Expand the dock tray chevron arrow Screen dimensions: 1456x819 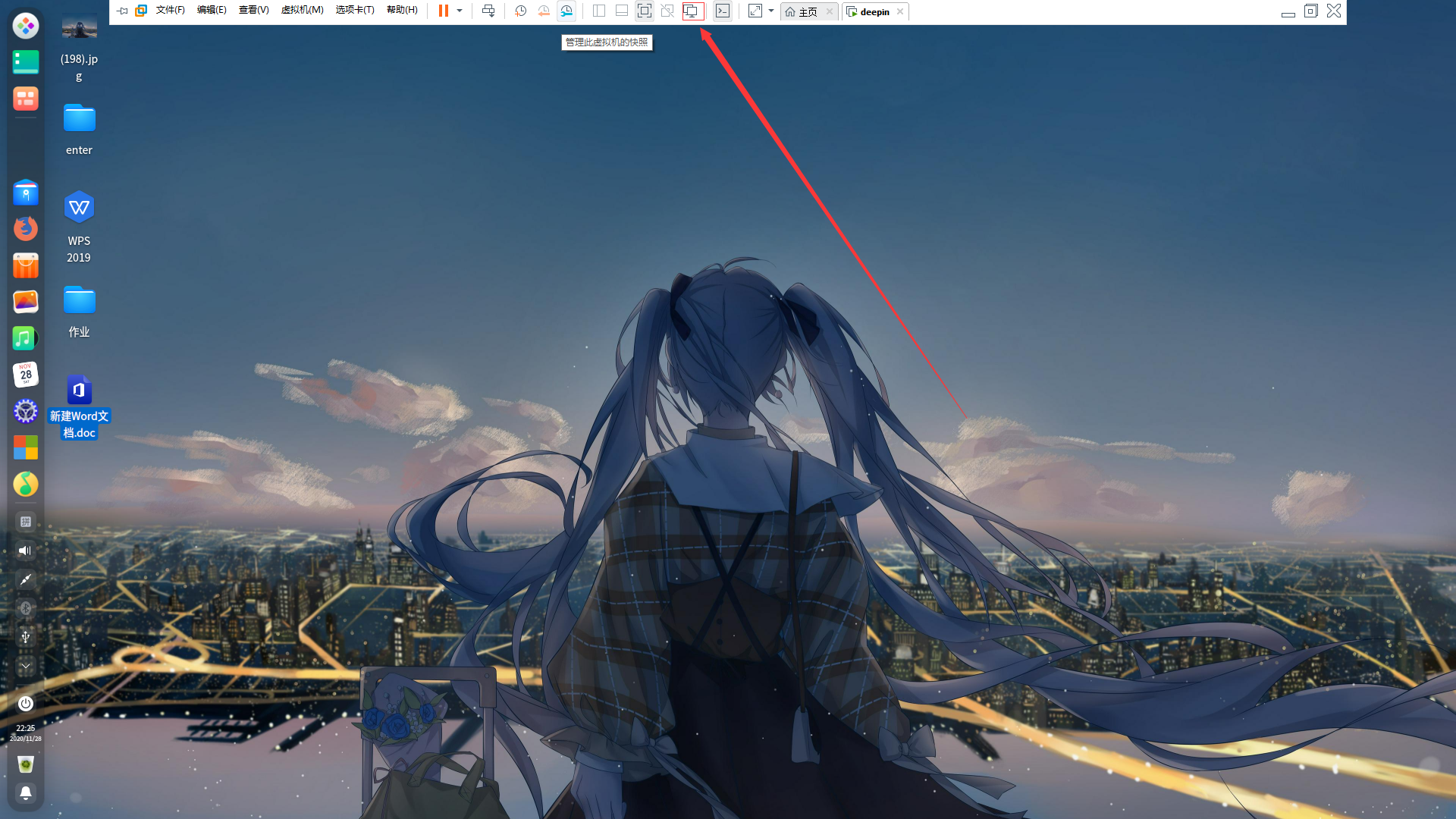26,666
